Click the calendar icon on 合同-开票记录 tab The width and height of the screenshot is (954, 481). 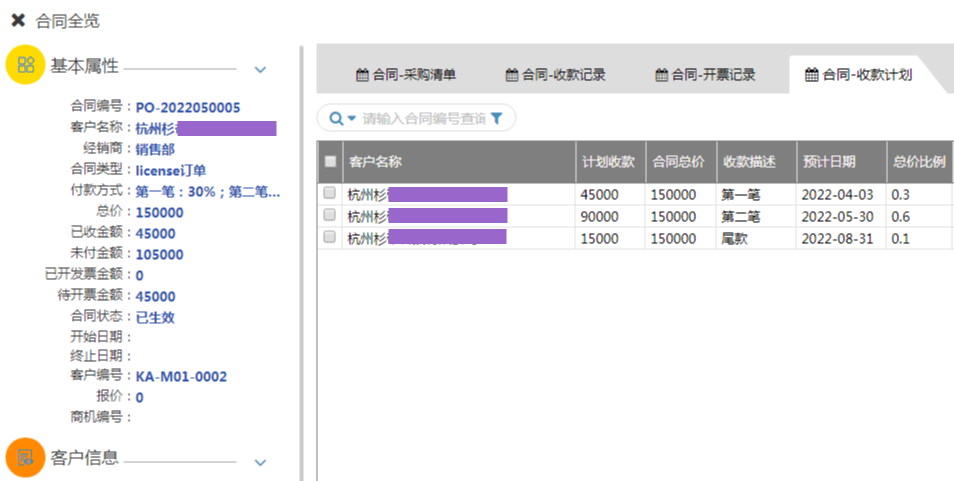(x=661, y=74)
